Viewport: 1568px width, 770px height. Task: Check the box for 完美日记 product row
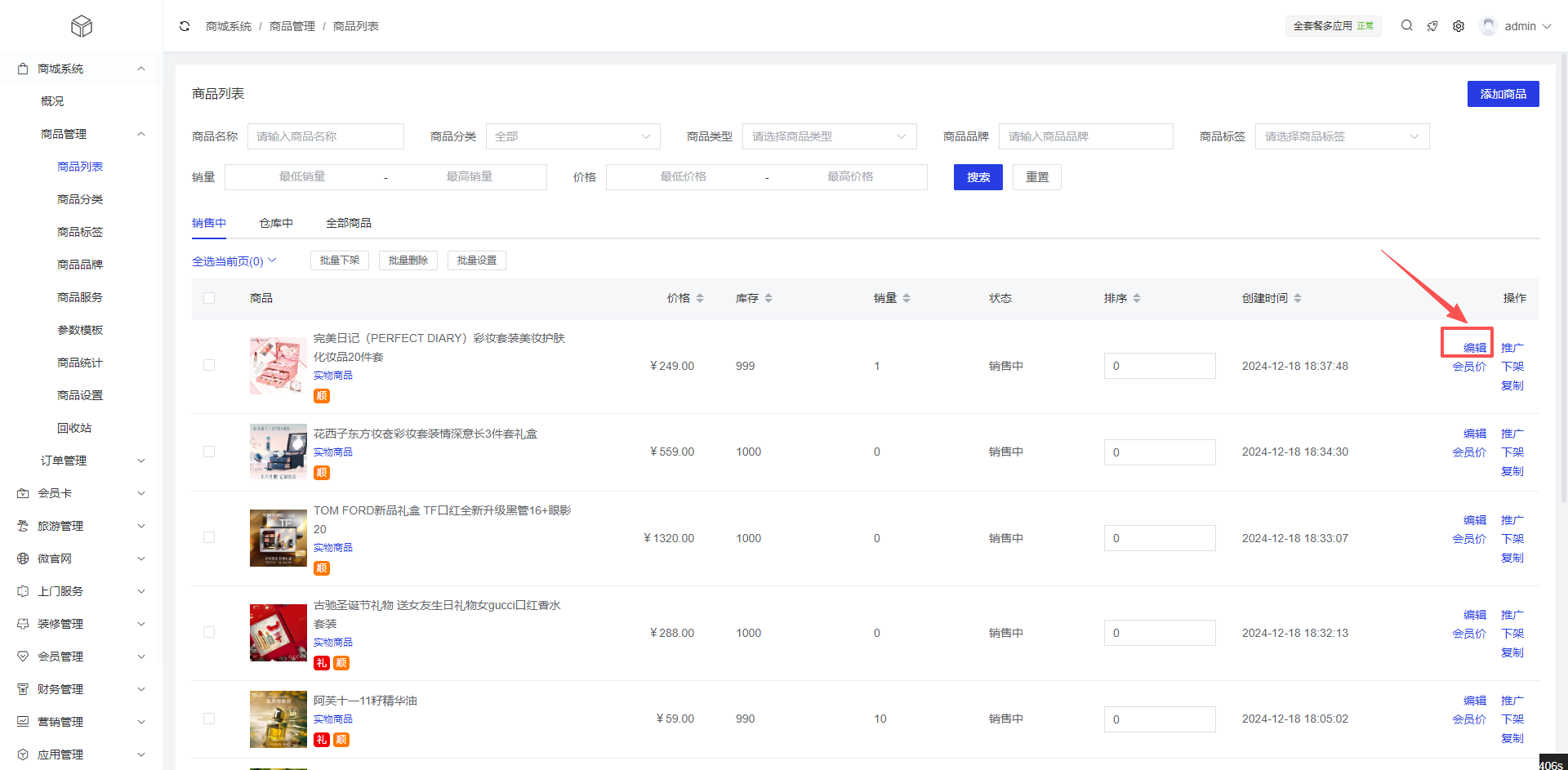(209, 366)
